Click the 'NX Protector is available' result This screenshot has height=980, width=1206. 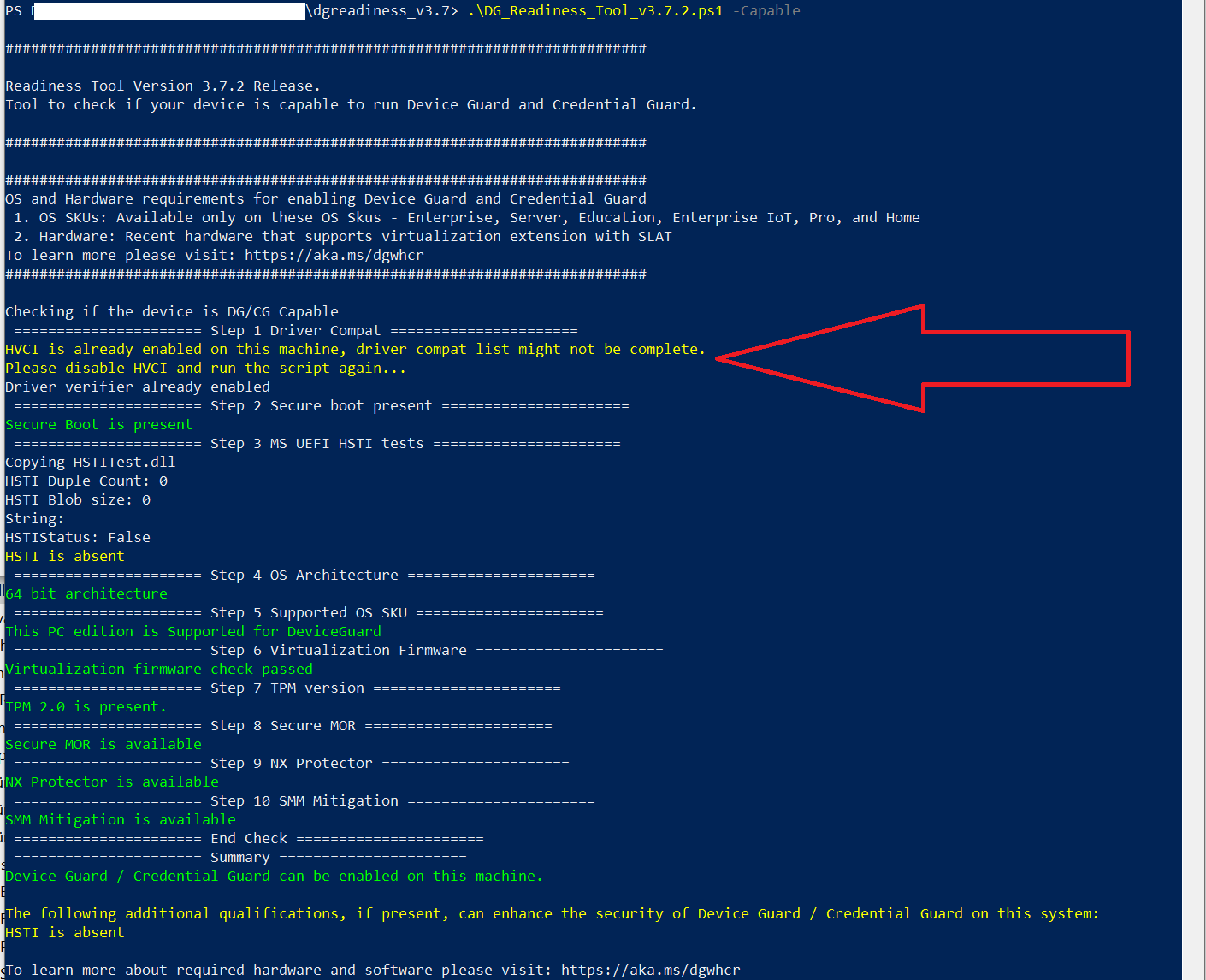[x=112, y=782]
